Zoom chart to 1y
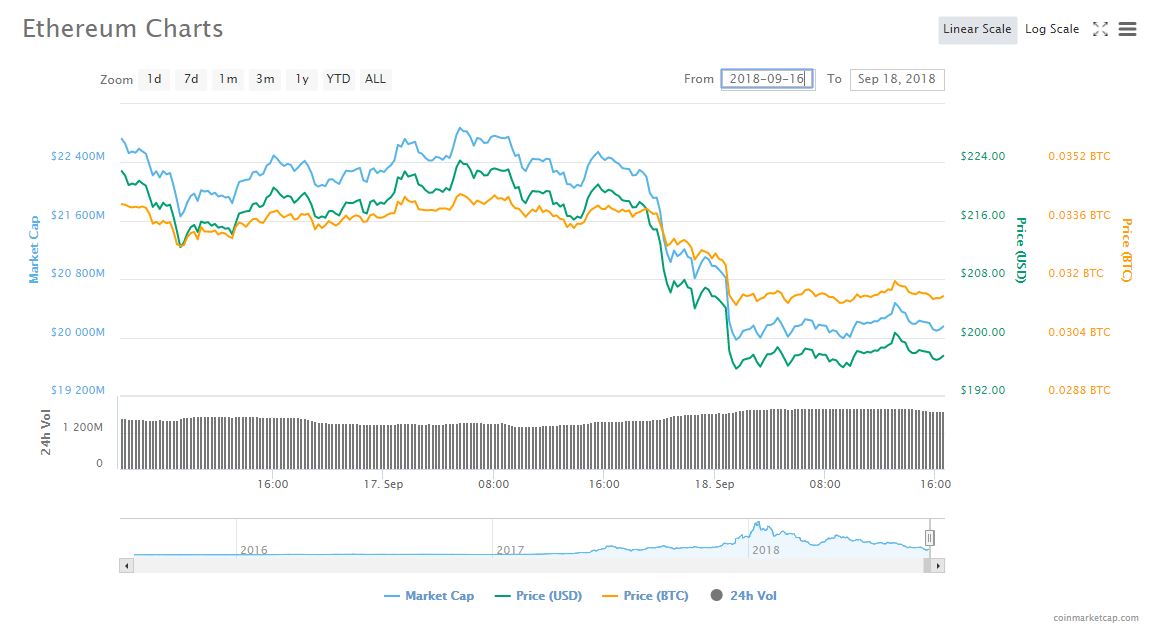 click(x=302, y=79)
